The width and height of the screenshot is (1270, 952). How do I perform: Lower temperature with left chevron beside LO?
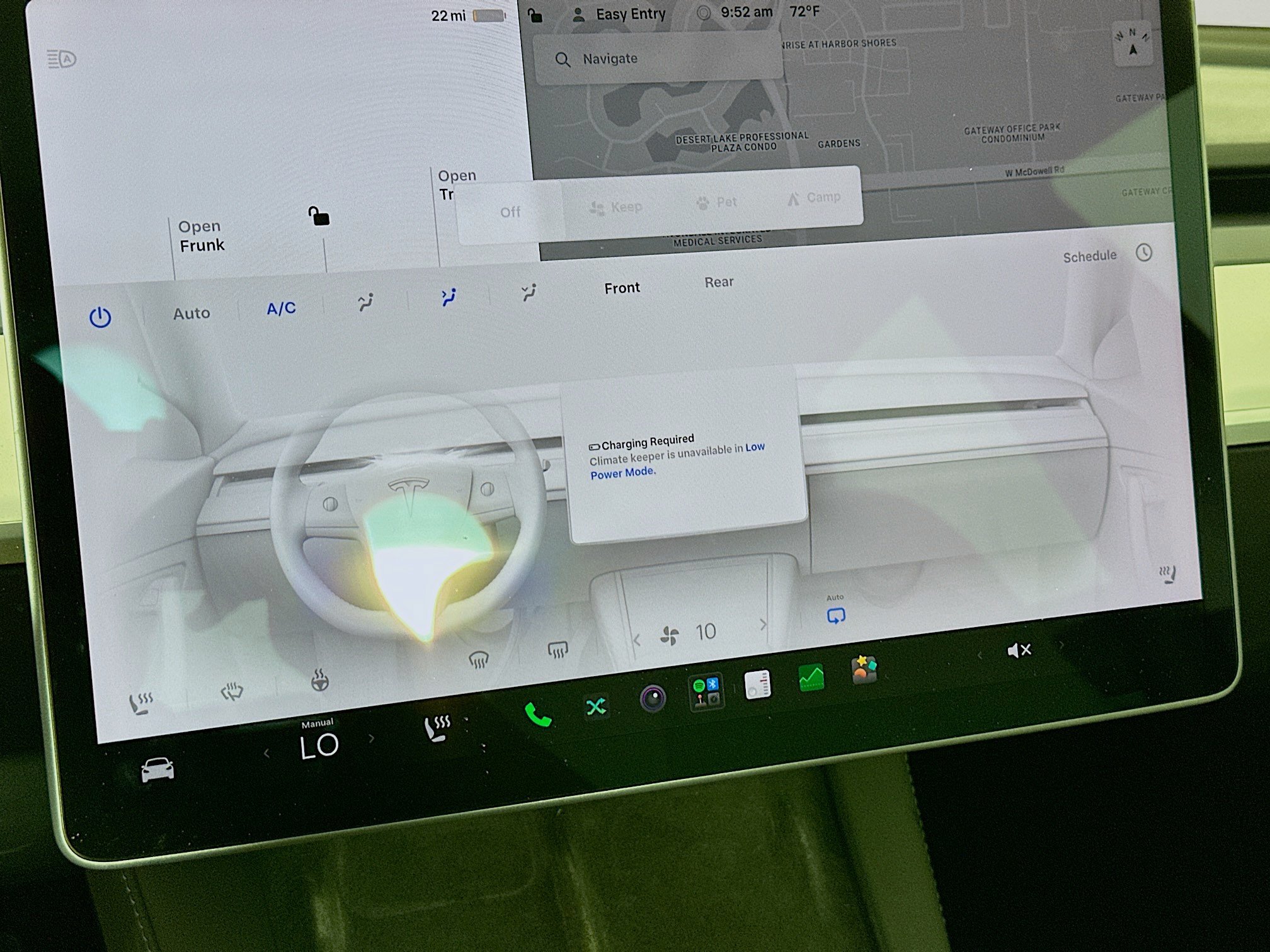pos(266,752)
